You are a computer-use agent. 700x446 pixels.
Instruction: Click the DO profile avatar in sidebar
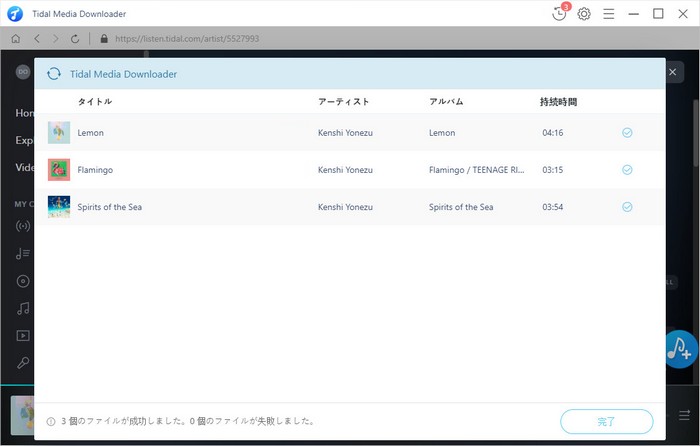pyautogui.click(x=23, y=71)
